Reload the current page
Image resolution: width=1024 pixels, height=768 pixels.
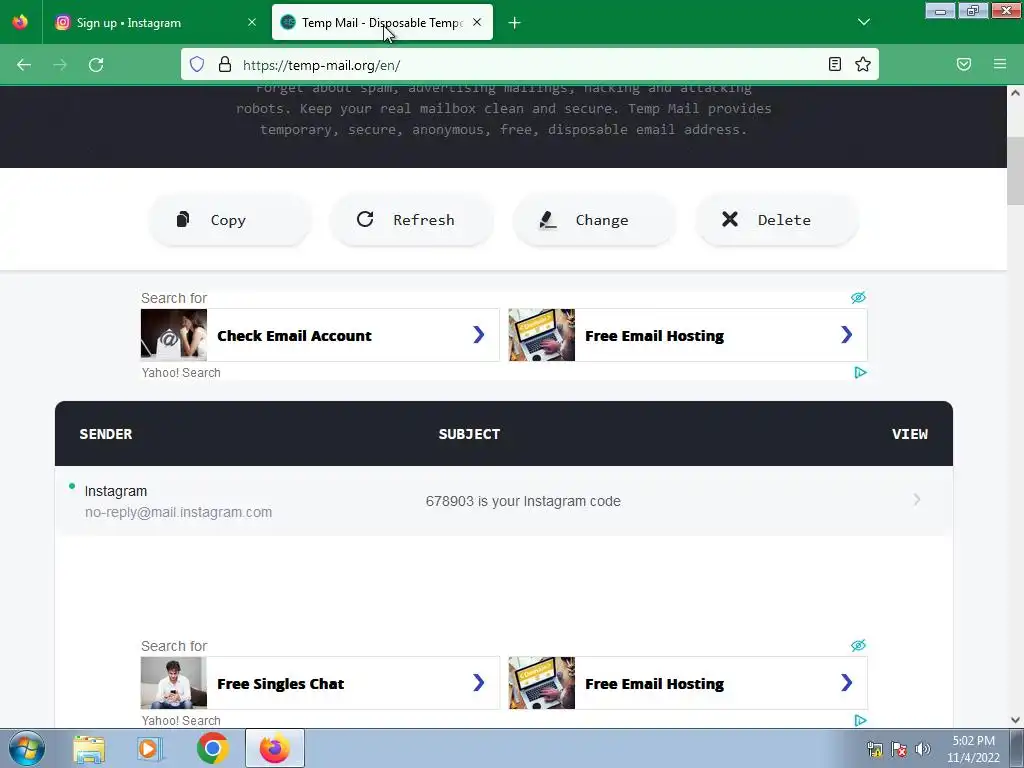tap(96, 65)
